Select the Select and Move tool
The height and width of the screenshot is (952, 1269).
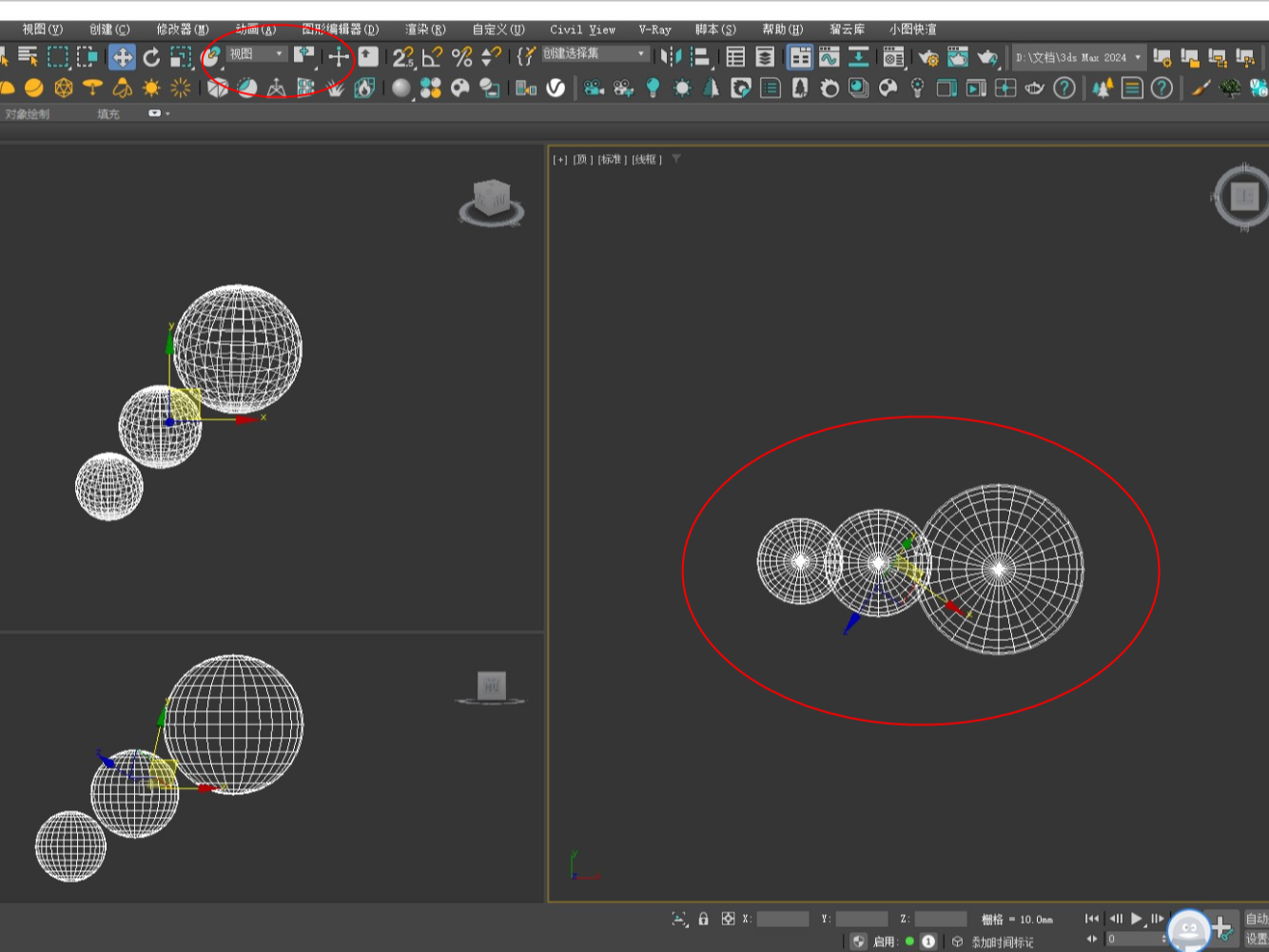[x=122, y=57]
